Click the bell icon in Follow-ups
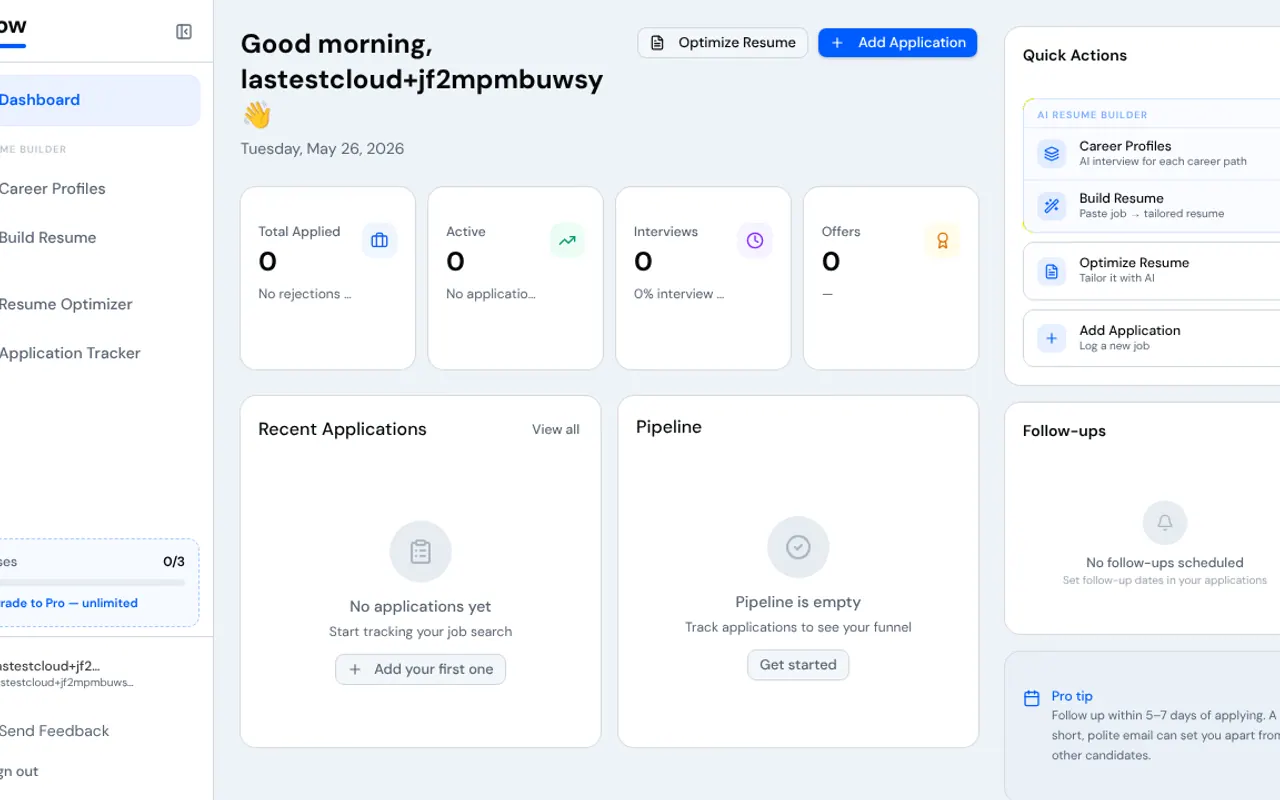The image size is (1280, 800). point(1165,522)
